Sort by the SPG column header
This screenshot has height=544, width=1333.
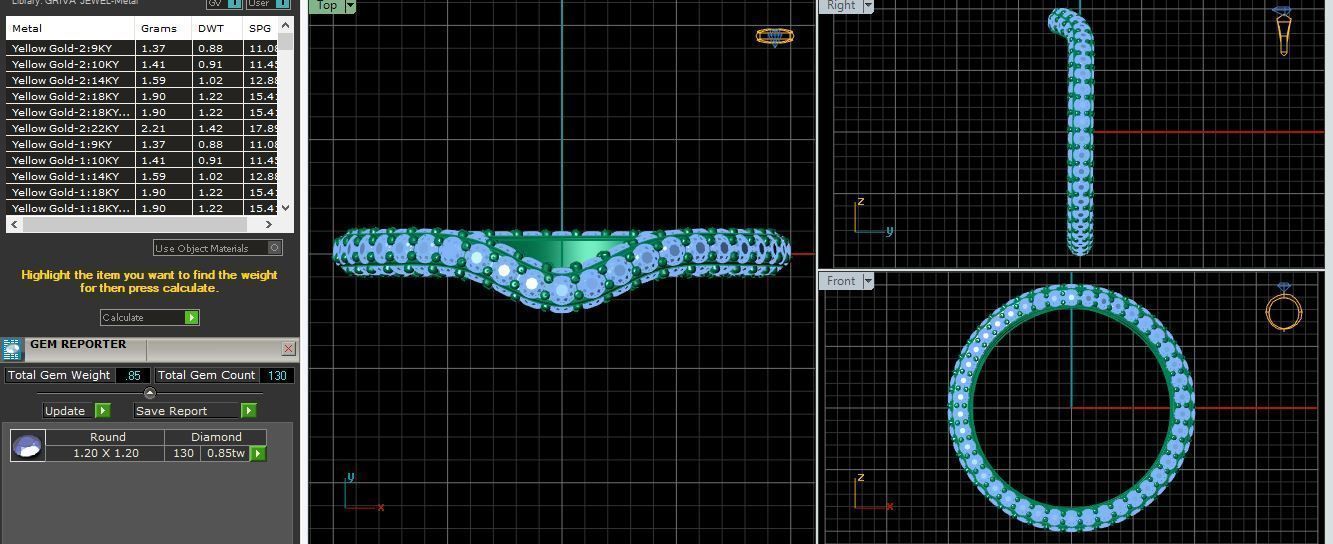(x=261, y=28)
